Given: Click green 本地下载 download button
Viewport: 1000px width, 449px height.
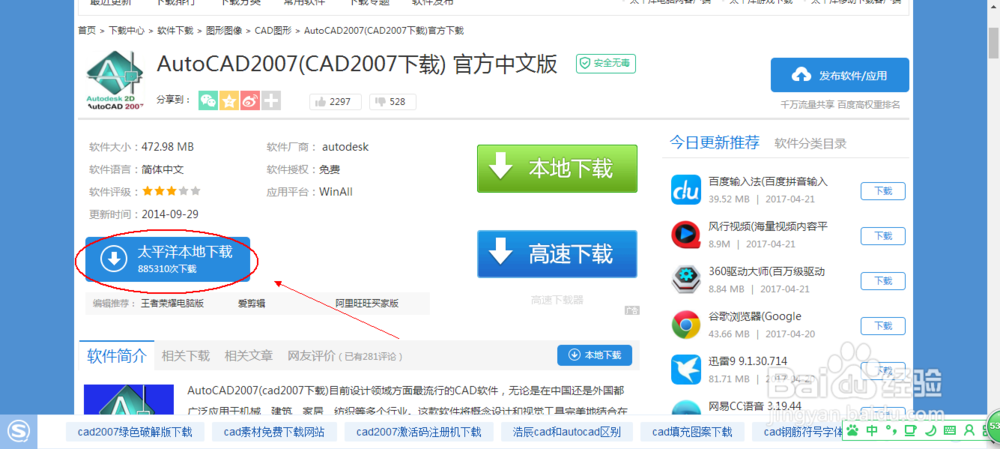Looking at the screenshot, I should point(557,168).
